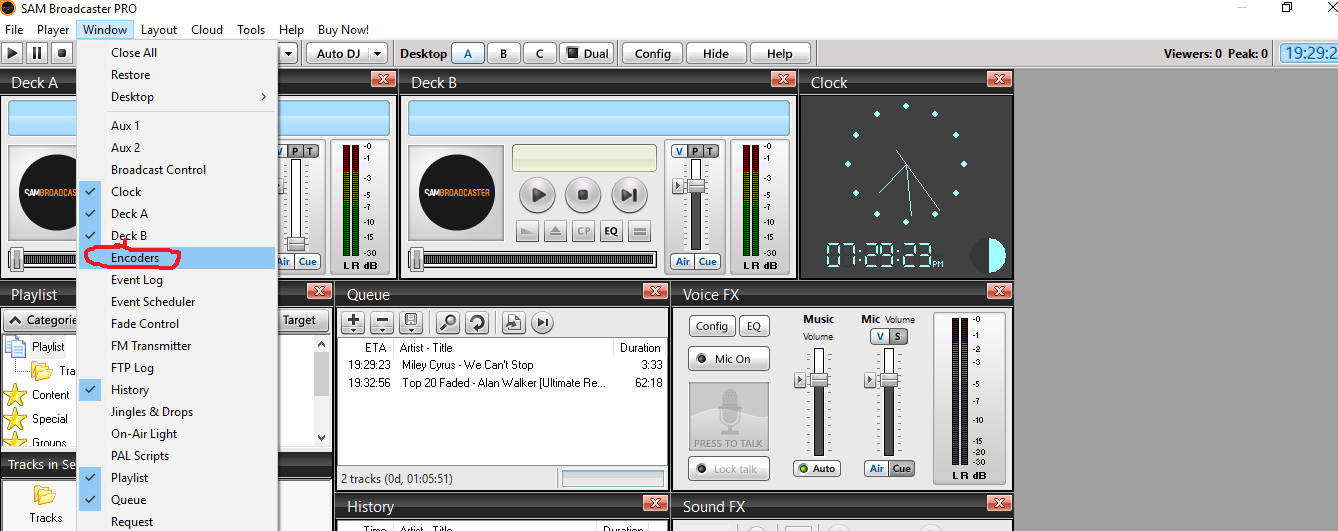This screenshot has width=1338, height=531.
Task: Add a track using the Queue plus icon
Action: pyautogui.click(x=353, y=322)
